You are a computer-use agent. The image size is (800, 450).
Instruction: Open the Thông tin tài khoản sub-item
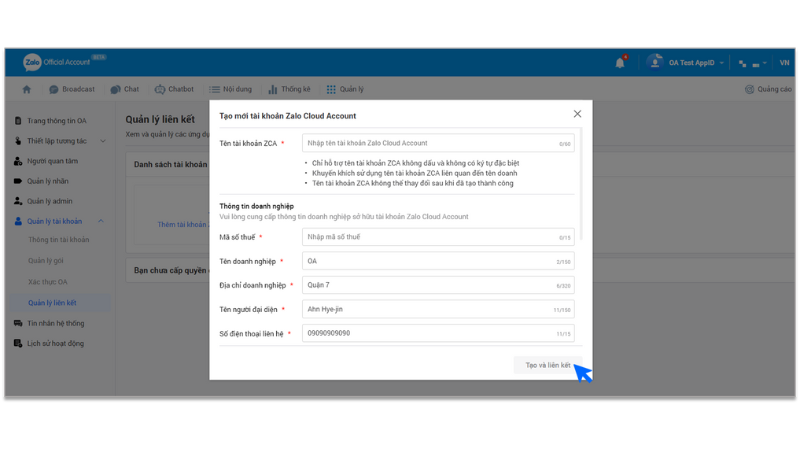coord(59,240)
